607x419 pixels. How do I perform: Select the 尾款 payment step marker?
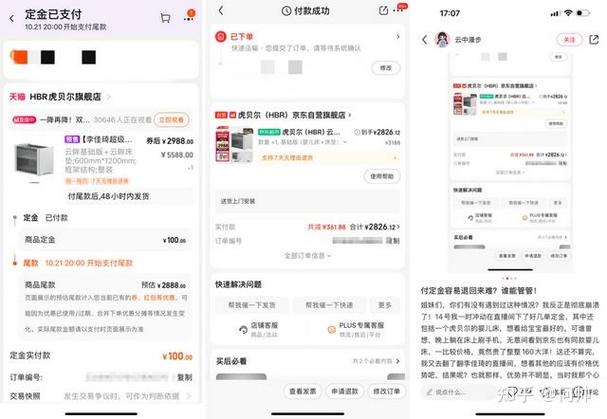15,263
